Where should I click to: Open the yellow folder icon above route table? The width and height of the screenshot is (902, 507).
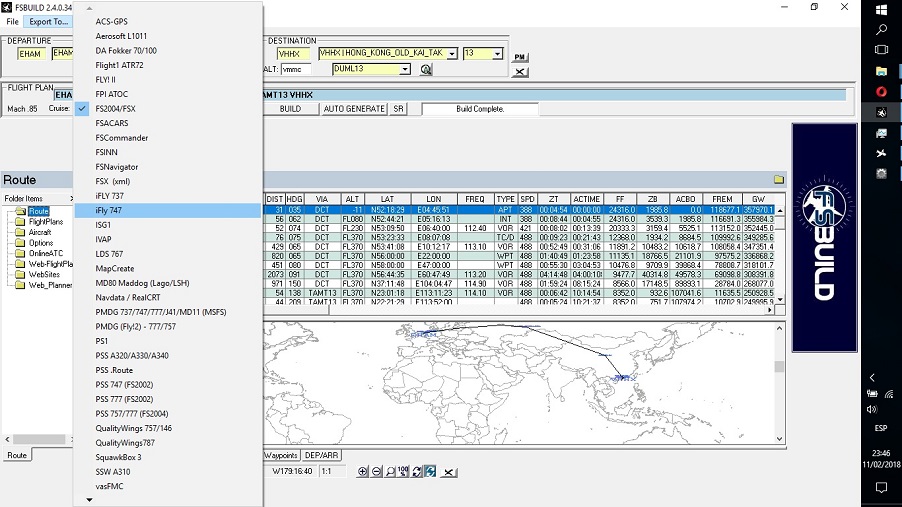[779, 180]
